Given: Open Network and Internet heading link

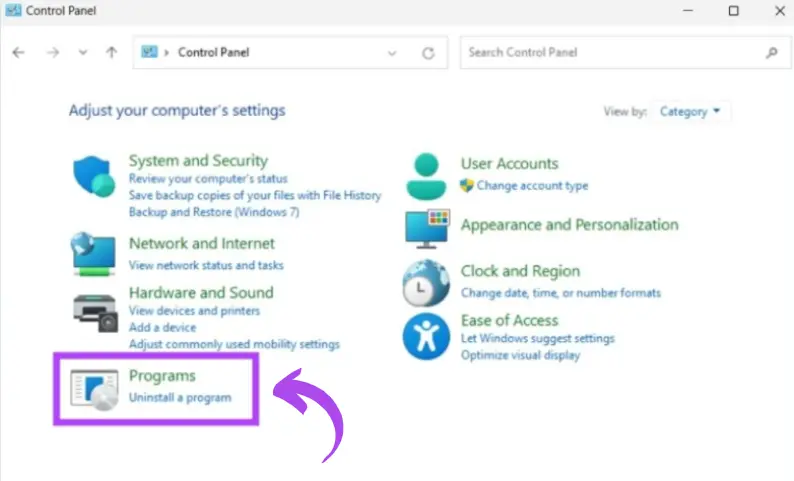Looking at the screenshot, I should click(202, 244).
